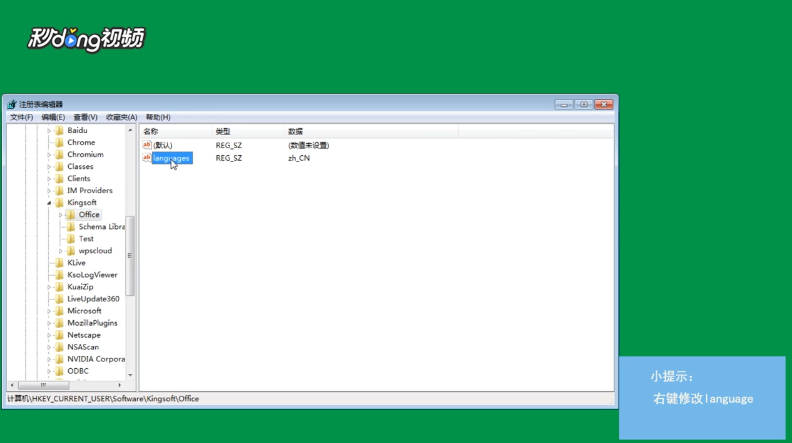The height and width of the screenshot is (443, 792).
Task: Click REG_SZ type of languages row
Action: (x=229, y=158)
